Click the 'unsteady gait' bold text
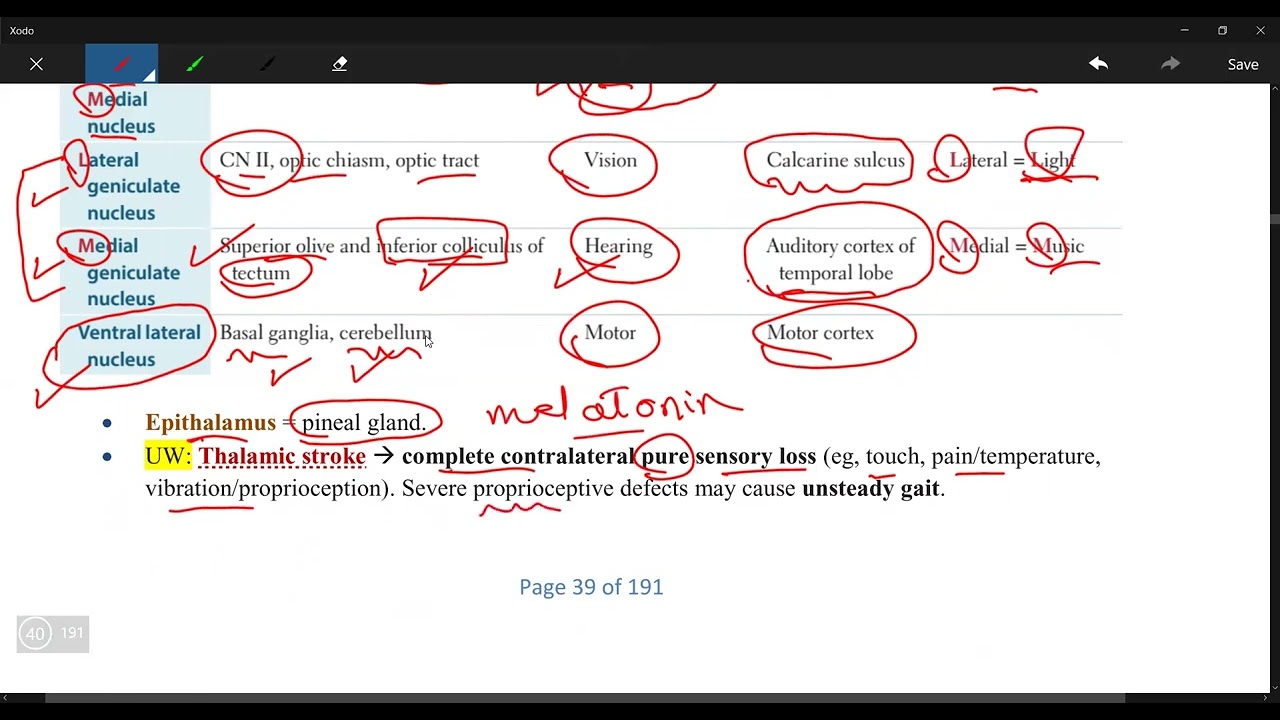The image size is (1280, 720). coord(870,489)
